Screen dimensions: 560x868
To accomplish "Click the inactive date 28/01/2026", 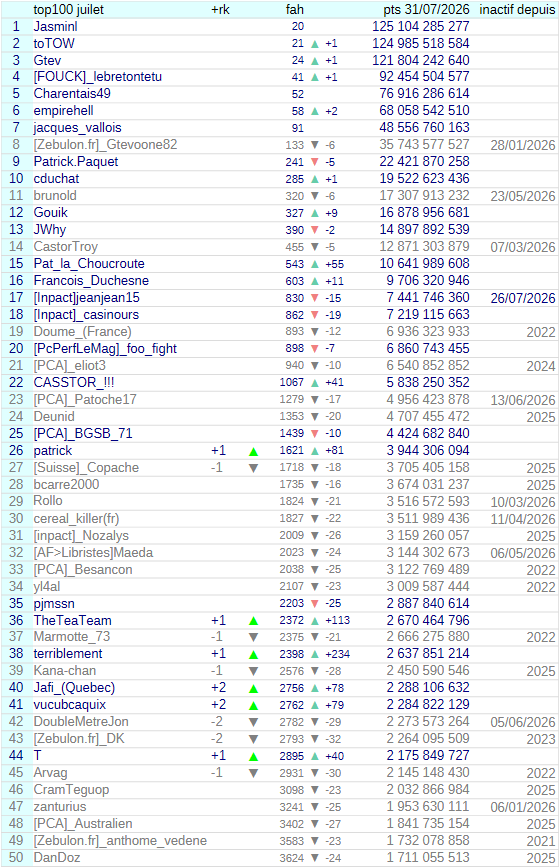I will coord(523,146).
